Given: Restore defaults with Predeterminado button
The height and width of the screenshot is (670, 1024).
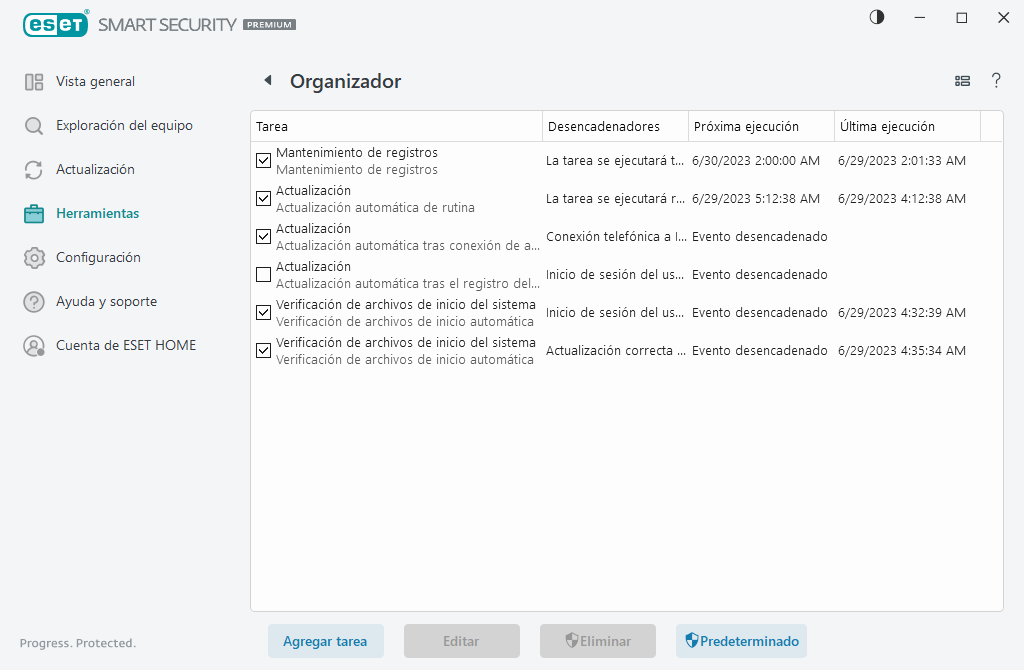Looking at the screenshot, I should 741,641.
